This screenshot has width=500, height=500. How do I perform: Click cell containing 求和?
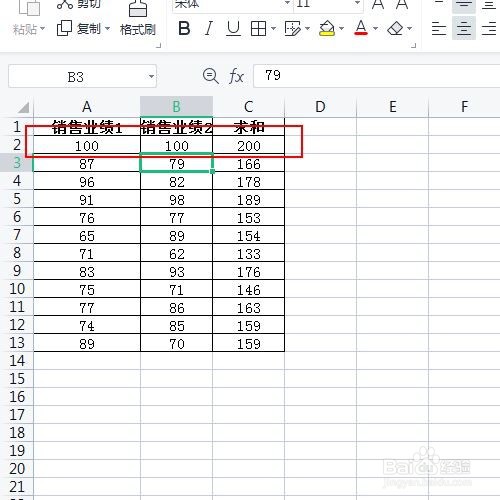click(x=249, y=127)
